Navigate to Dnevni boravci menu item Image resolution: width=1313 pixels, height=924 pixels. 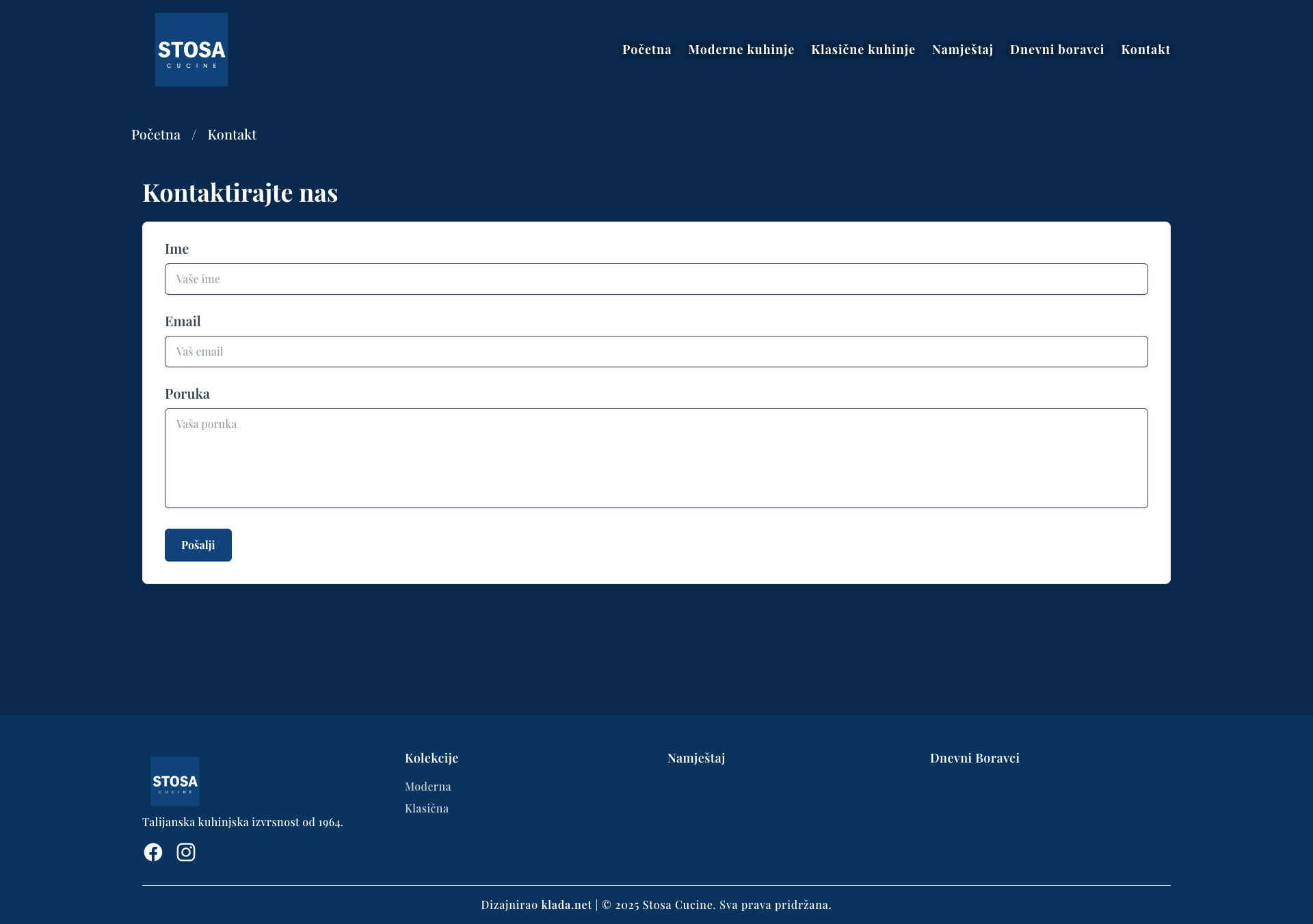point(1057,49)
